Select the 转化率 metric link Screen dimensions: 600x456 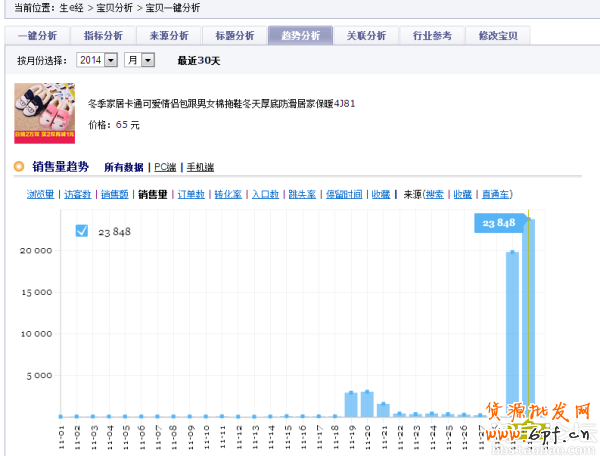(x=229, y=194)
